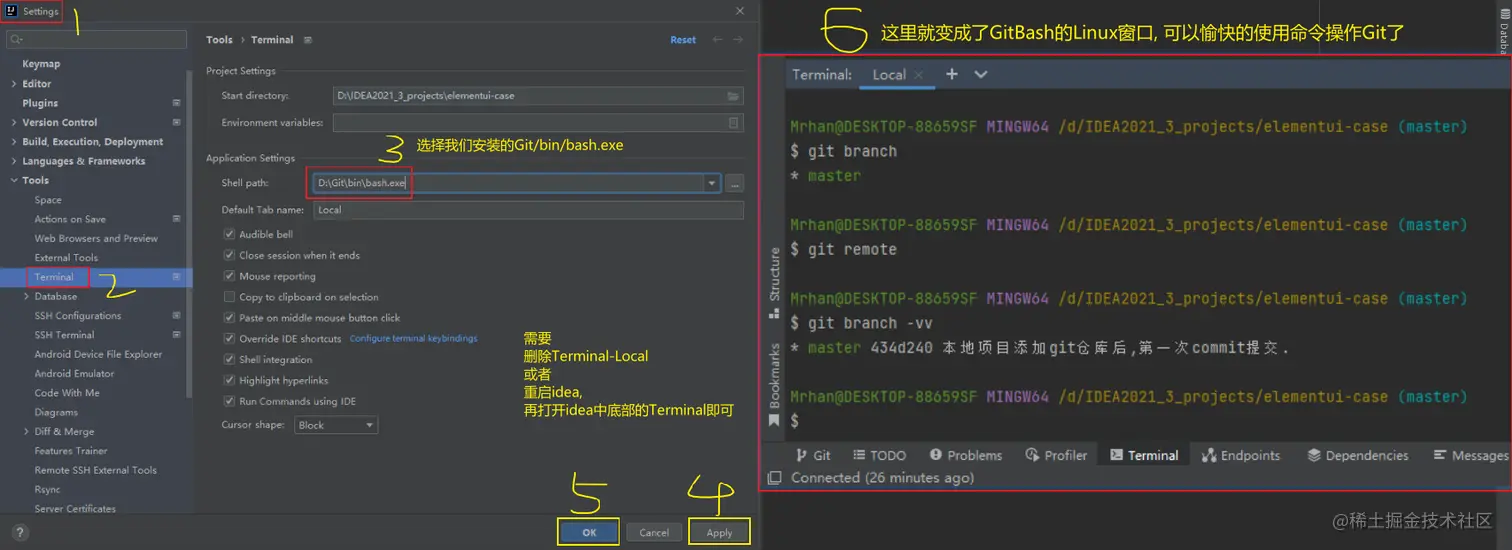This screenshot has height=550, width=1512.
Task: Click the Tools breadcrumb
Action: point(219,40)
